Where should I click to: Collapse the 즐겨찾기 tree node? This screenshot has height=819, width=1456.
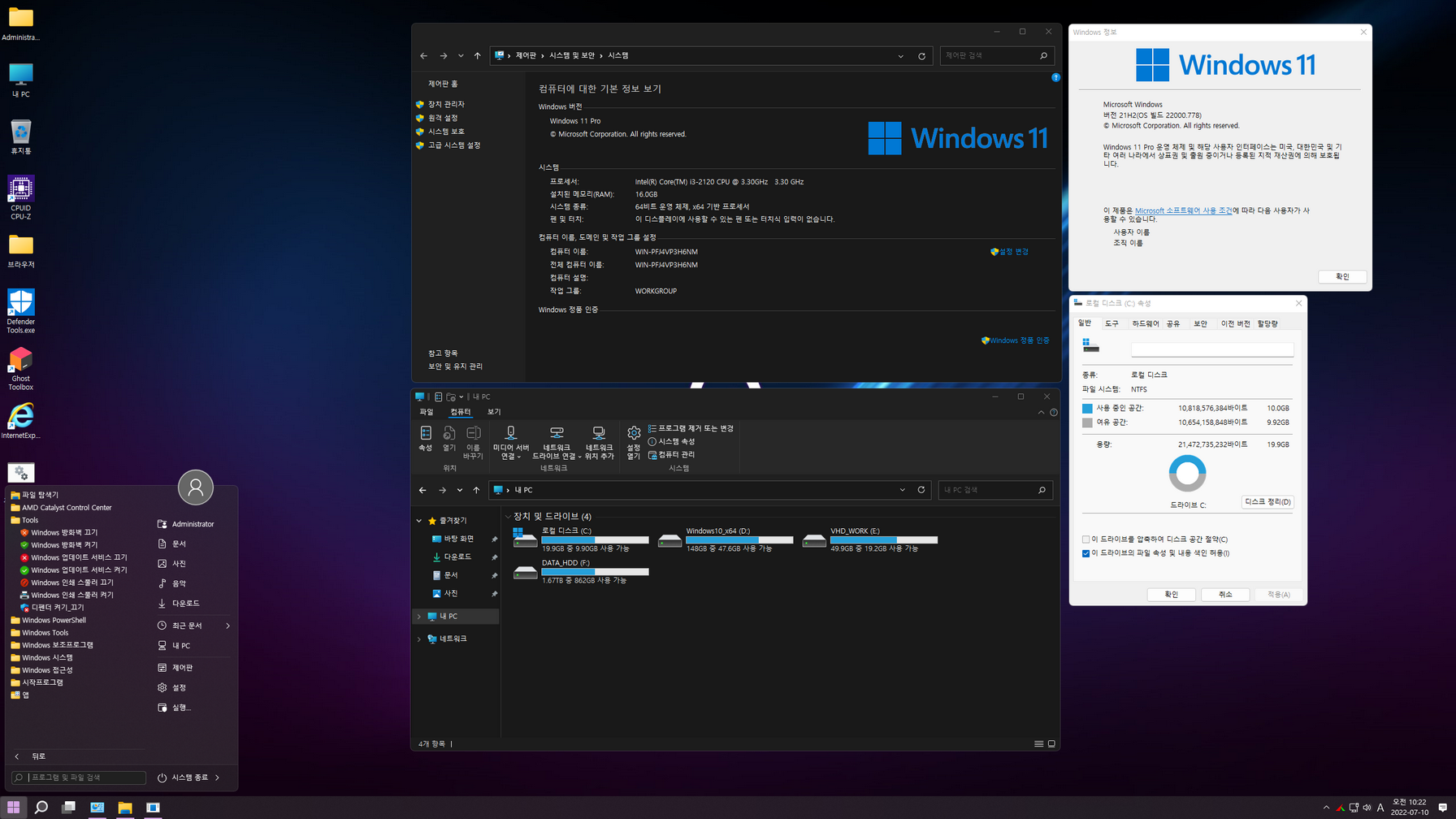point(419,521)
